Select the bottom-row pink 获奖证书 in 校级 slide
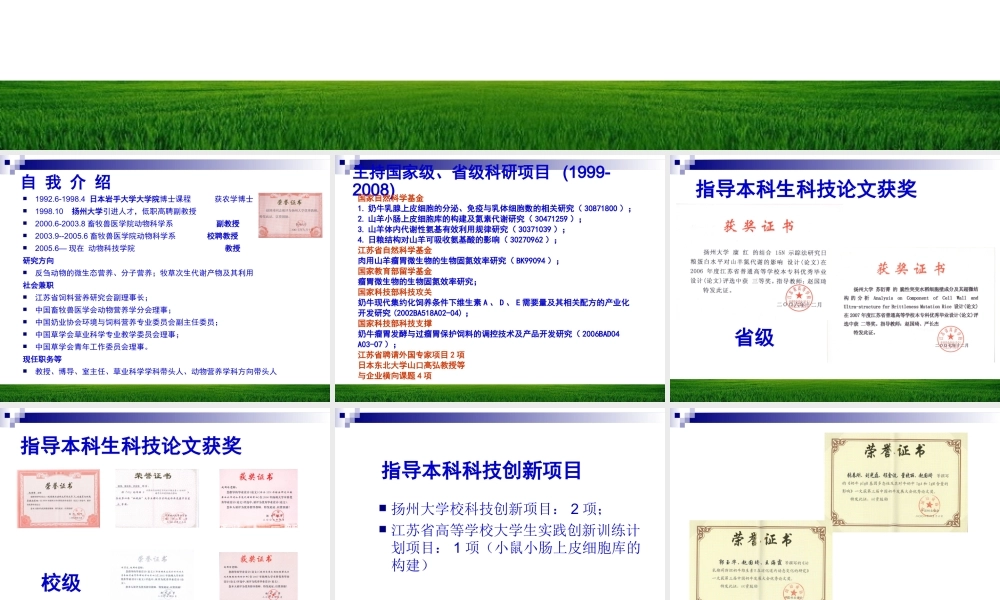The image size is (1000, 600). [258, 576]
